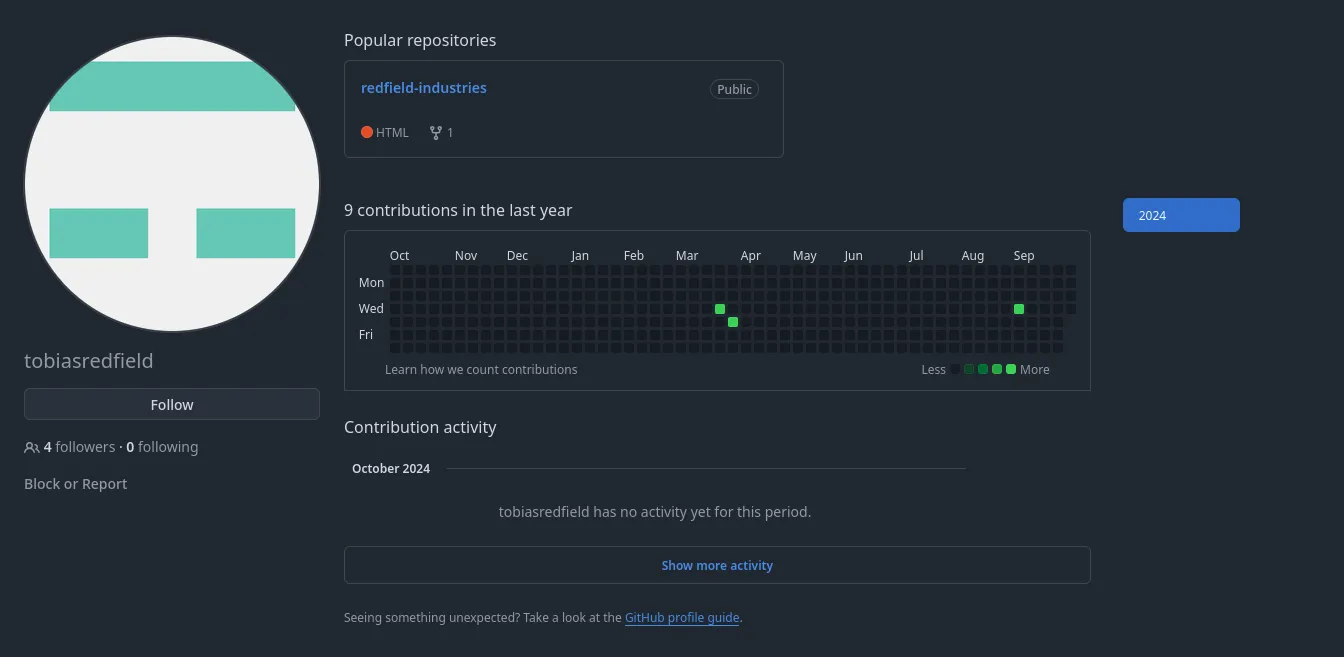Click the tobiasredfield profile avatar

tap(172, 183)
